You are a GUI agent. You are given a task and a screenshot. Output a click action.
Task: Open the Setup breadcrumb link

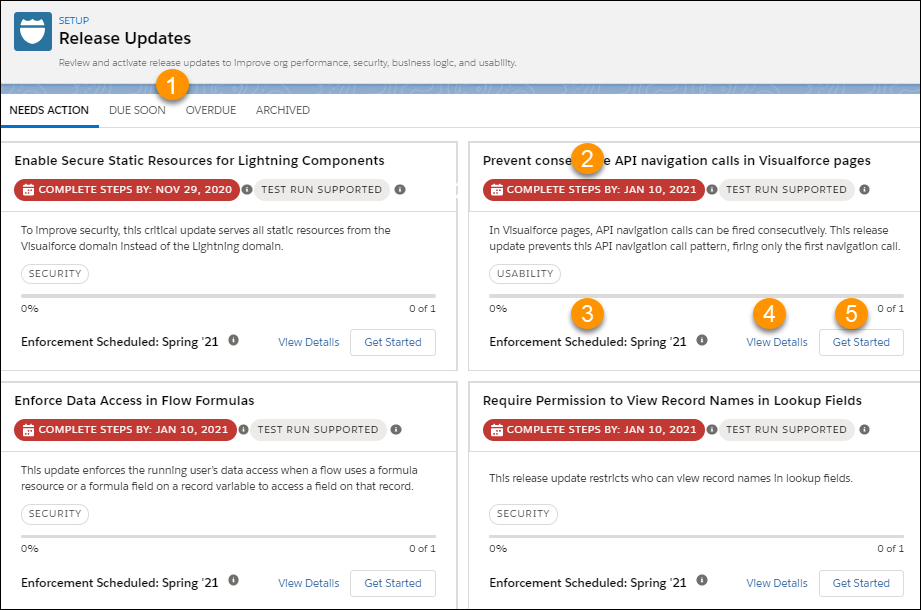click(x=73, y=20)
